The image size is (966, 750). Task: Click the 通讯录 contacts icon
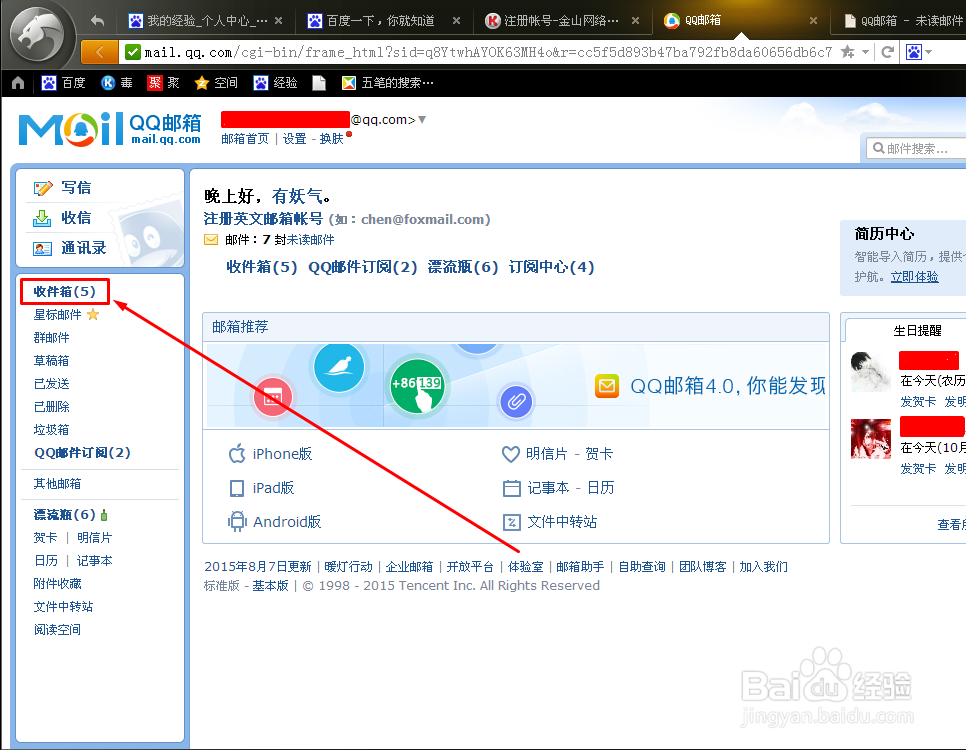point(43,248)
